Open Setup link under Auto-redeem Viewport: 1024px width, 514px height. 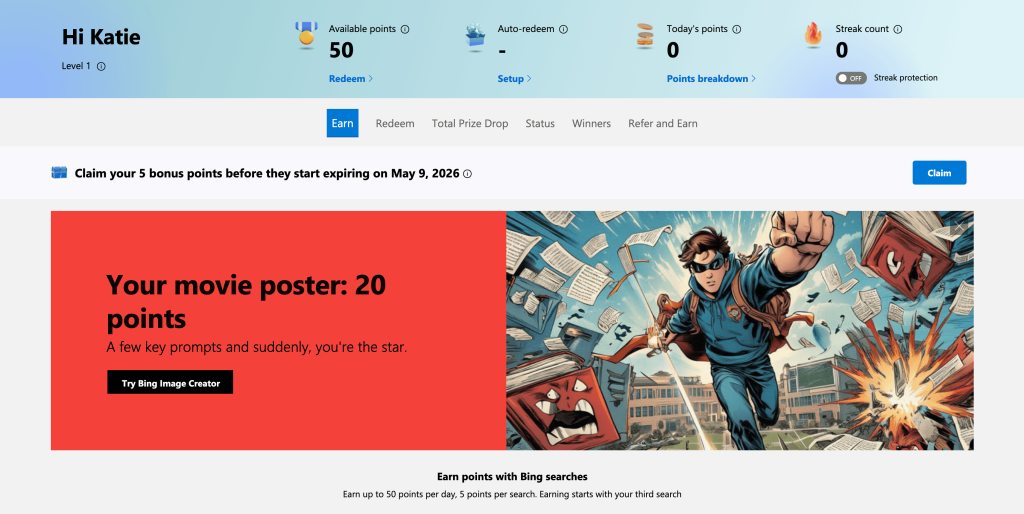click(x=514, y=79)
